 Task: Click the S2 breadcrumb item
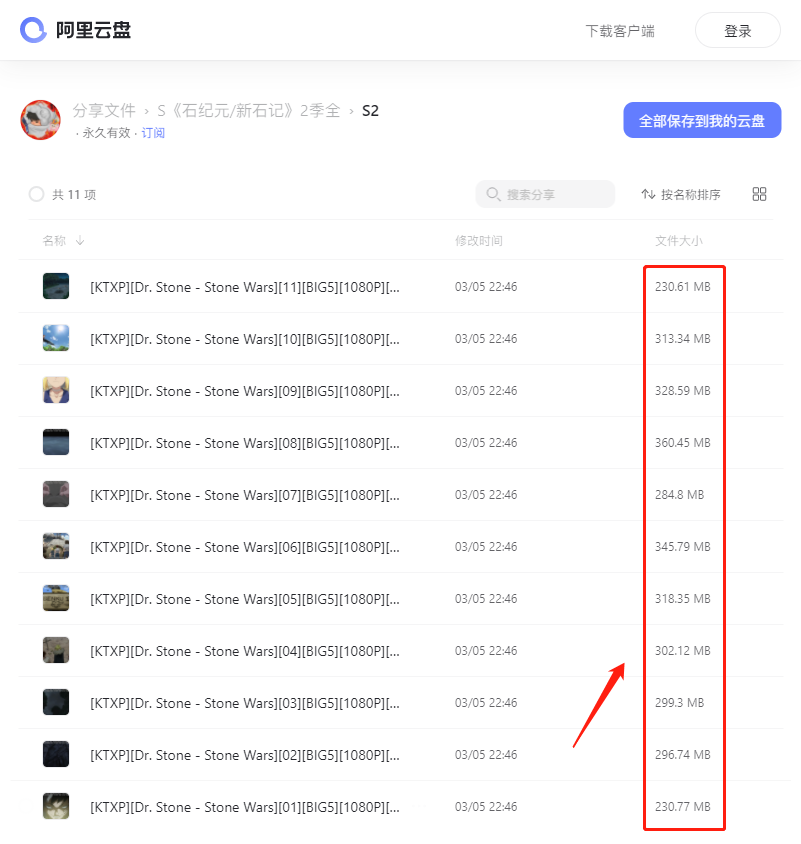370,111
